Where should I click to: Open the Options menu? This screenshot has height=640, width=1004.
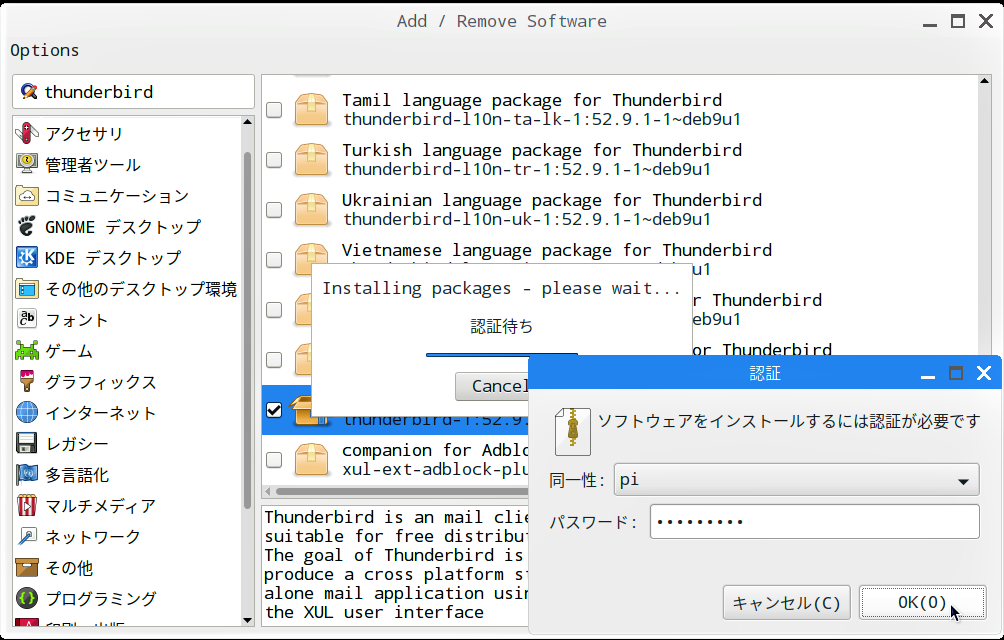tap(45, 50)
